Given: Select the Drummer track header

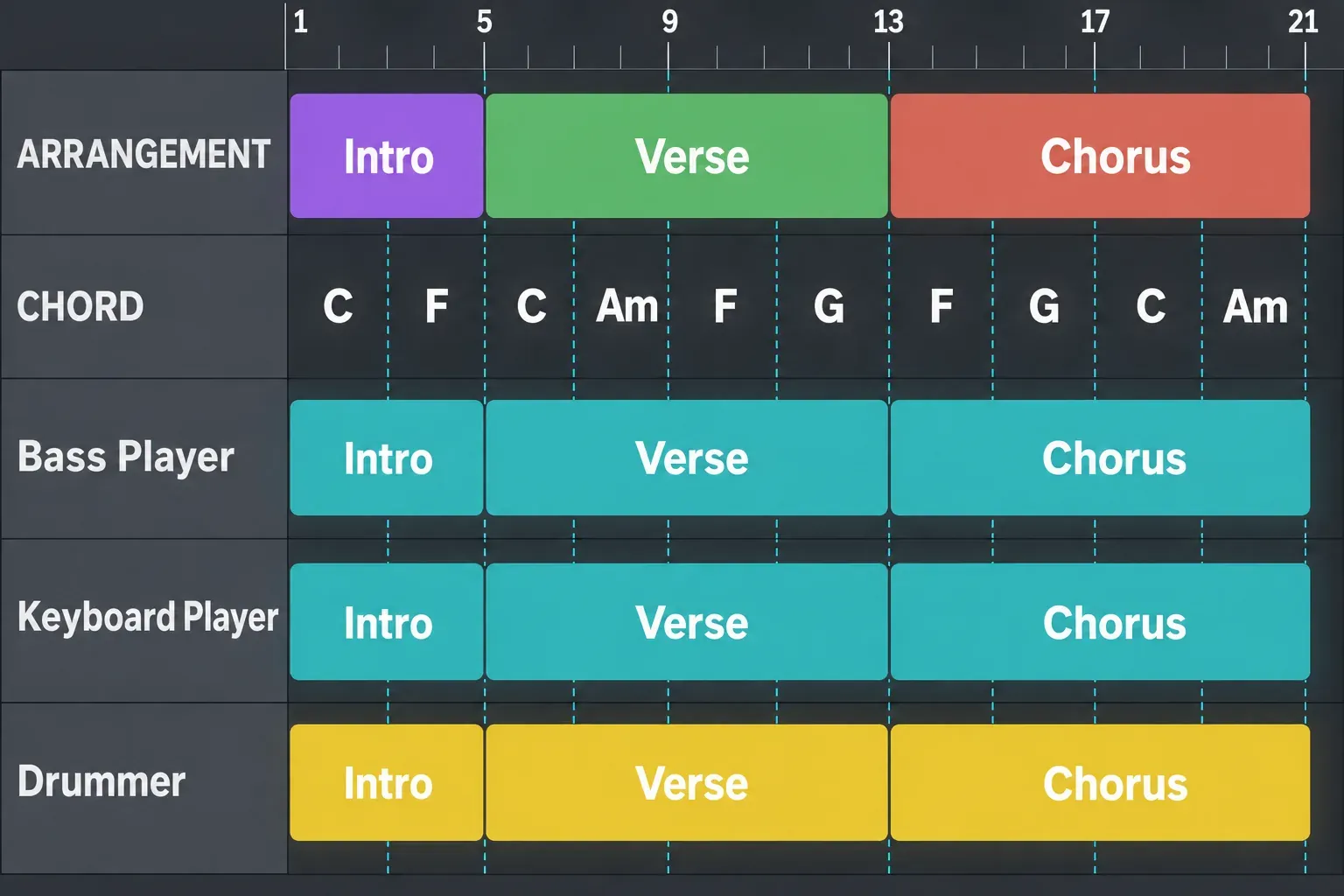Looking at the screenshot, I should pyautogui.click(x=143, y=788).
